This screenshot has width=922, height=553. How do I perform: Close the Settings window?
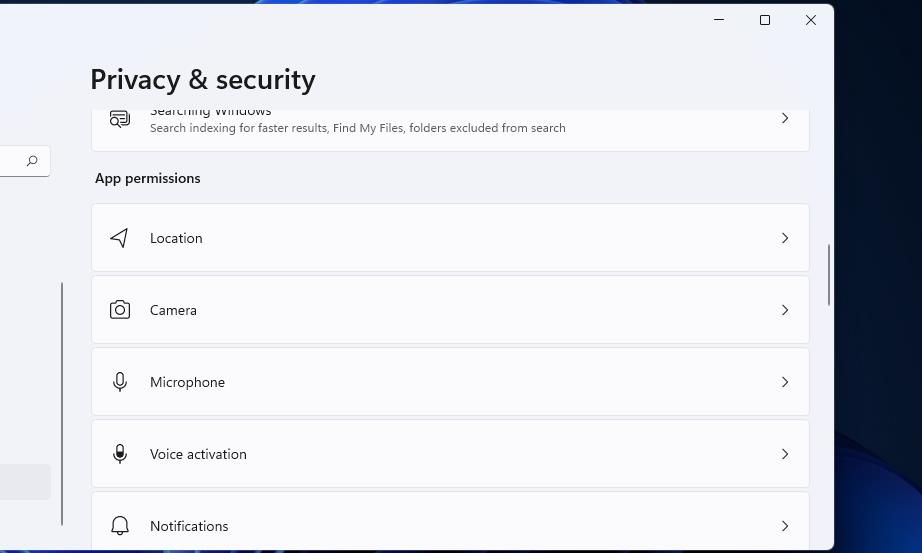coord(810,20)
